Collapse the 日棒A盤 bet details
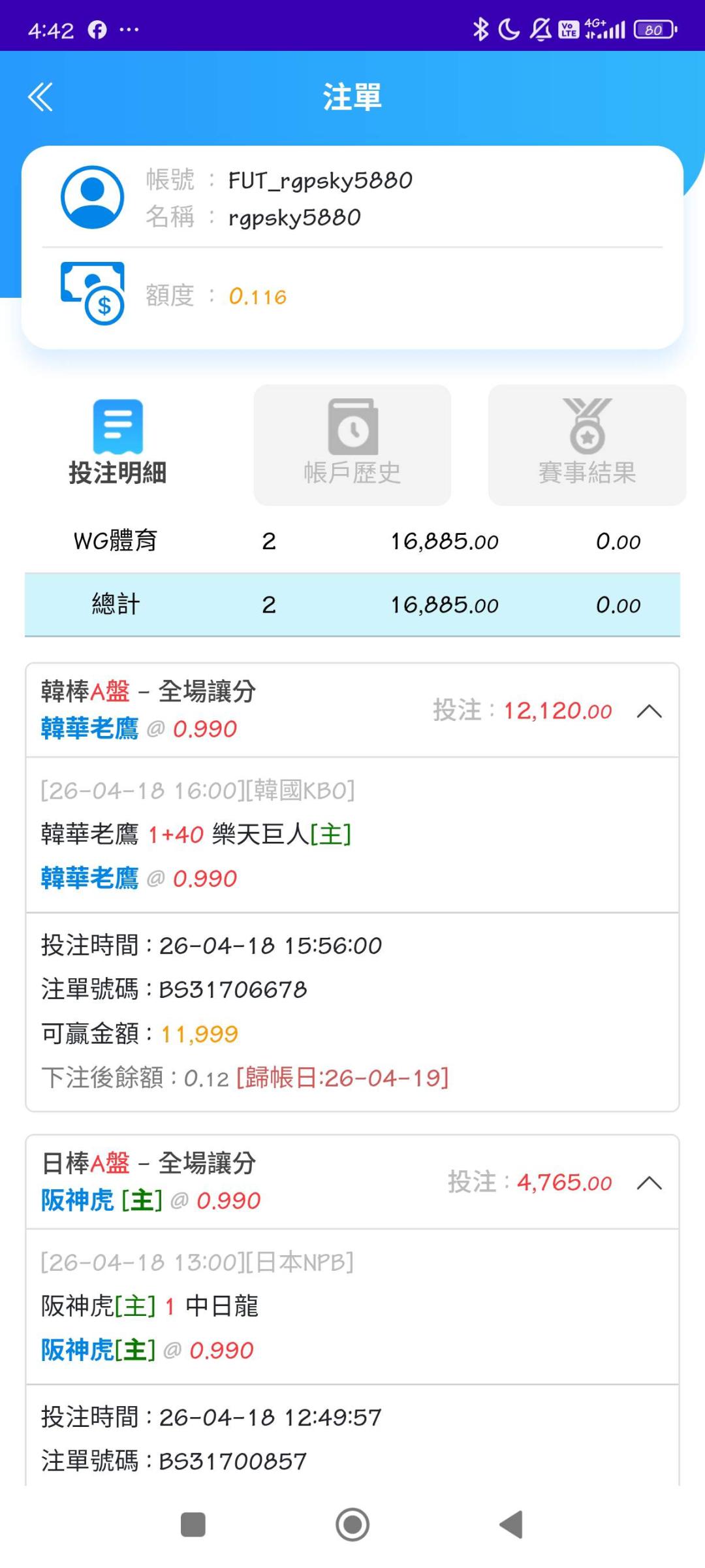This screenshot has height=1568, width=705. point(649,1183)
